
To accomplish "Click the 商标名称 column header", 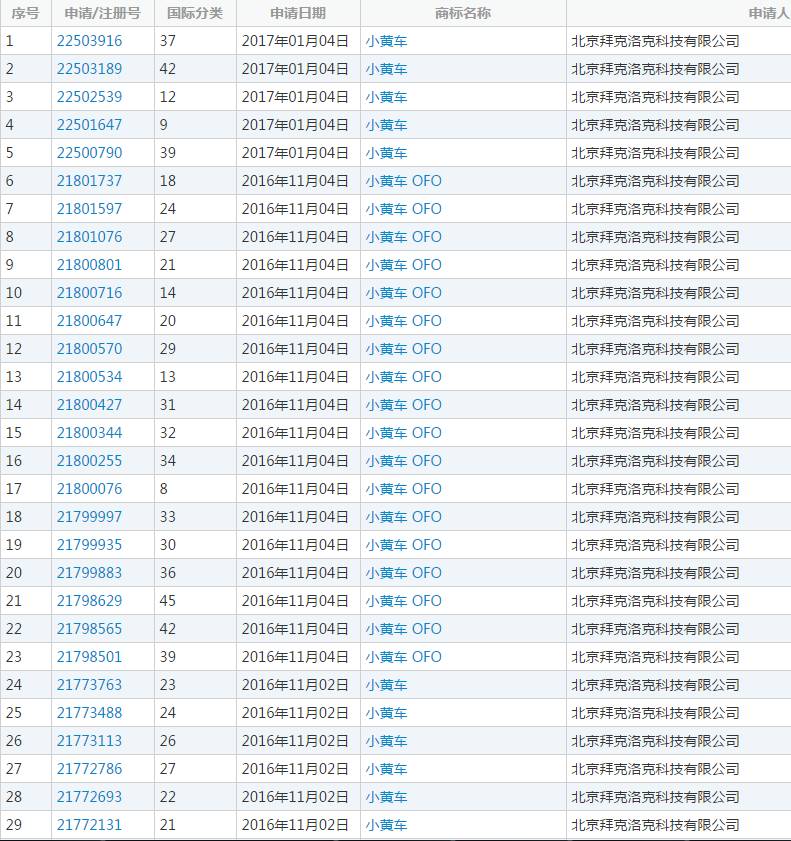I will [463, 13].
